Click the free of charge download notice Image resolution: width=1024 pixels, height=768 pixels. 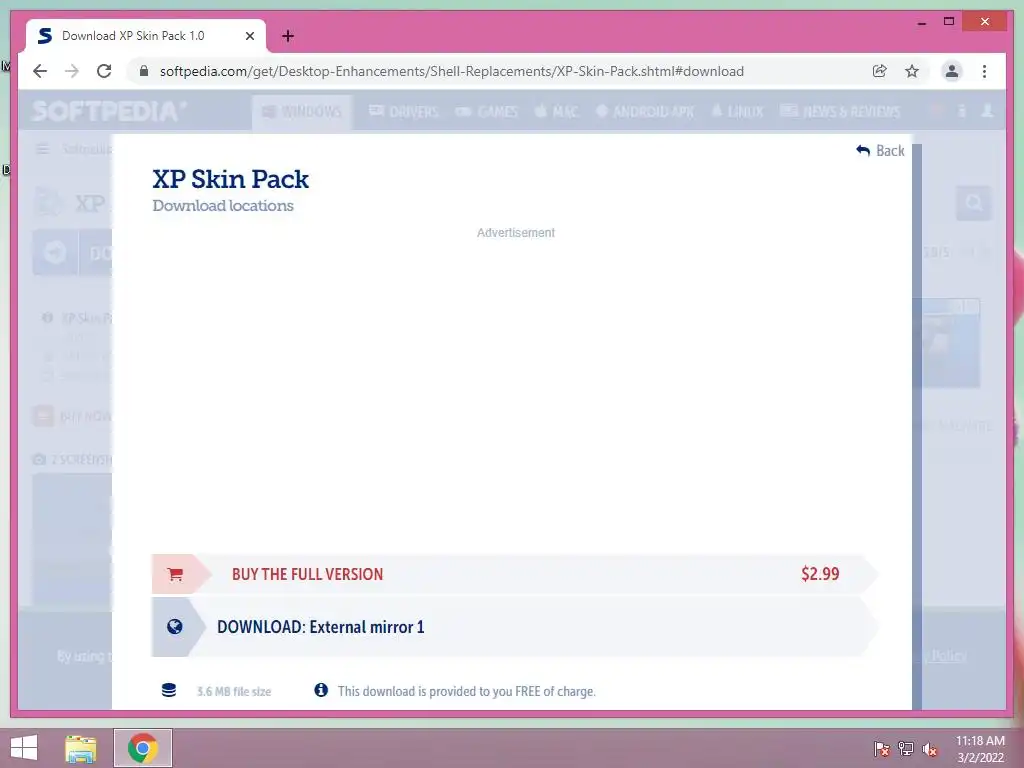tap(466, 691)
